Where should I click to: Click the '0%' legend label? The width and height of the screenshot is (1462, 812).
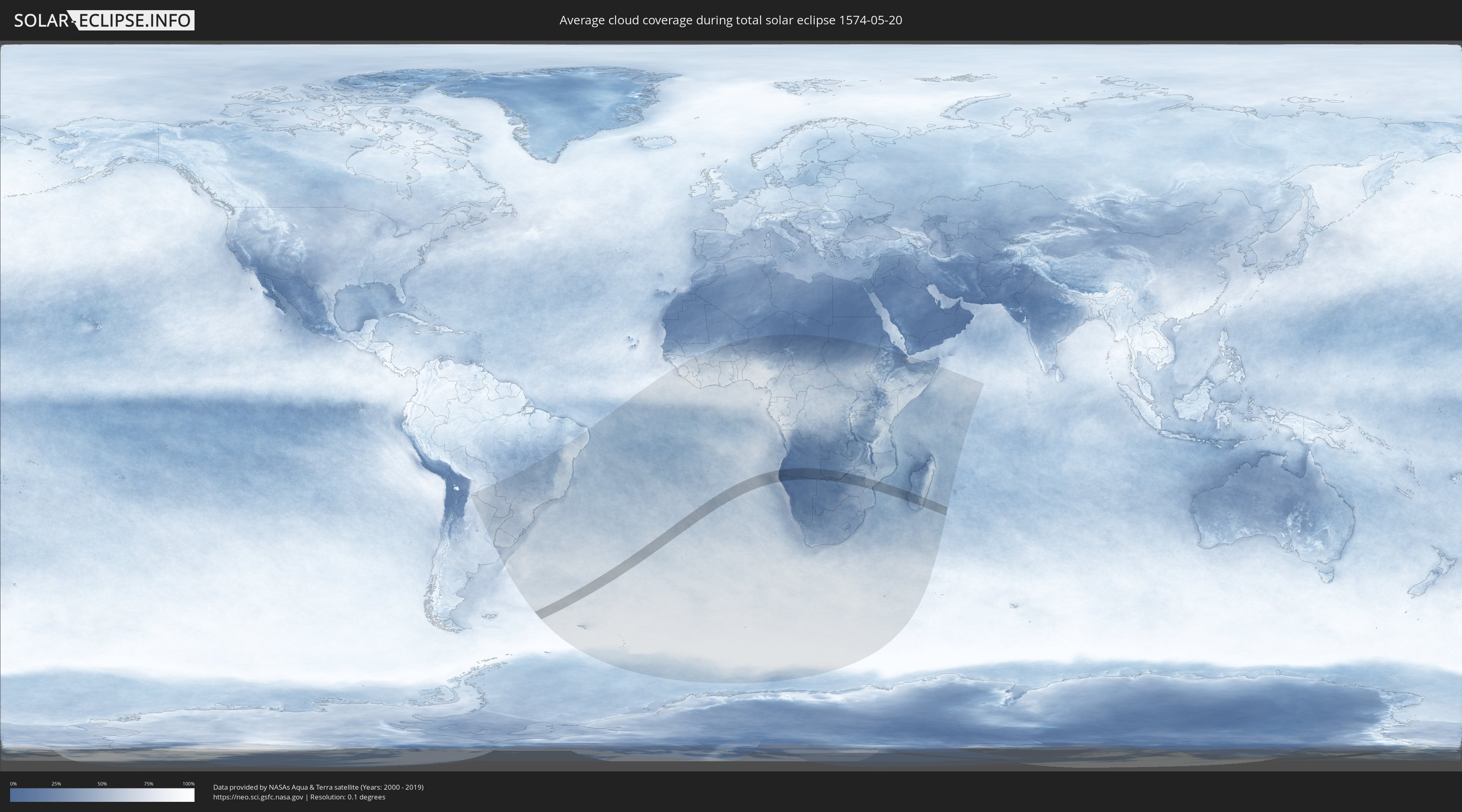point(13,784)
